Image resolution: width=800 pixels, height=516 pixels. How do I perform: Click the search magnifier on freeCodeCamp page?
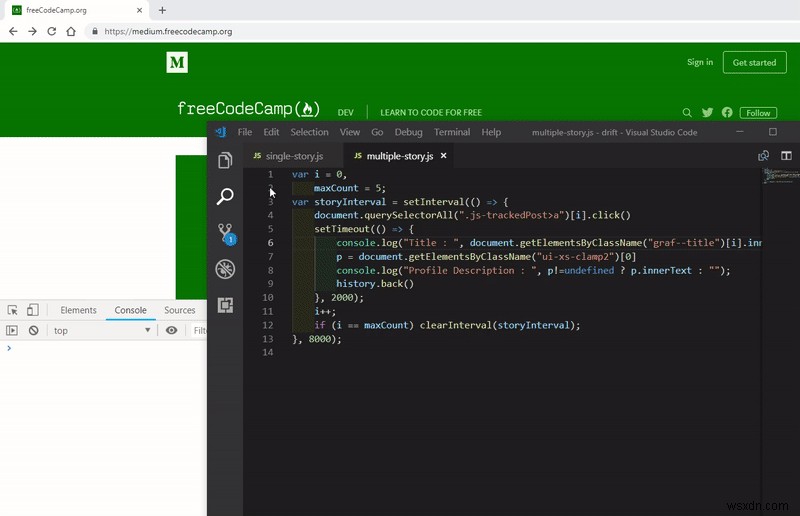[x=687, y=112]
